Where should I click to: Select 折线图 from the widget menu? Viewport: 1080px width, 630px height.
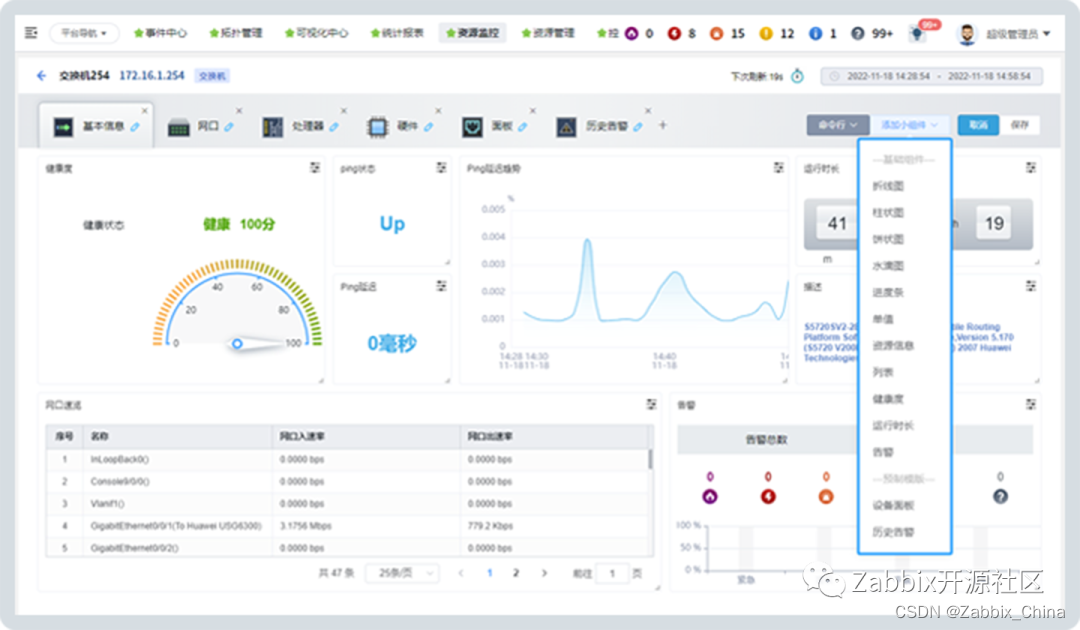pos(888,186)
